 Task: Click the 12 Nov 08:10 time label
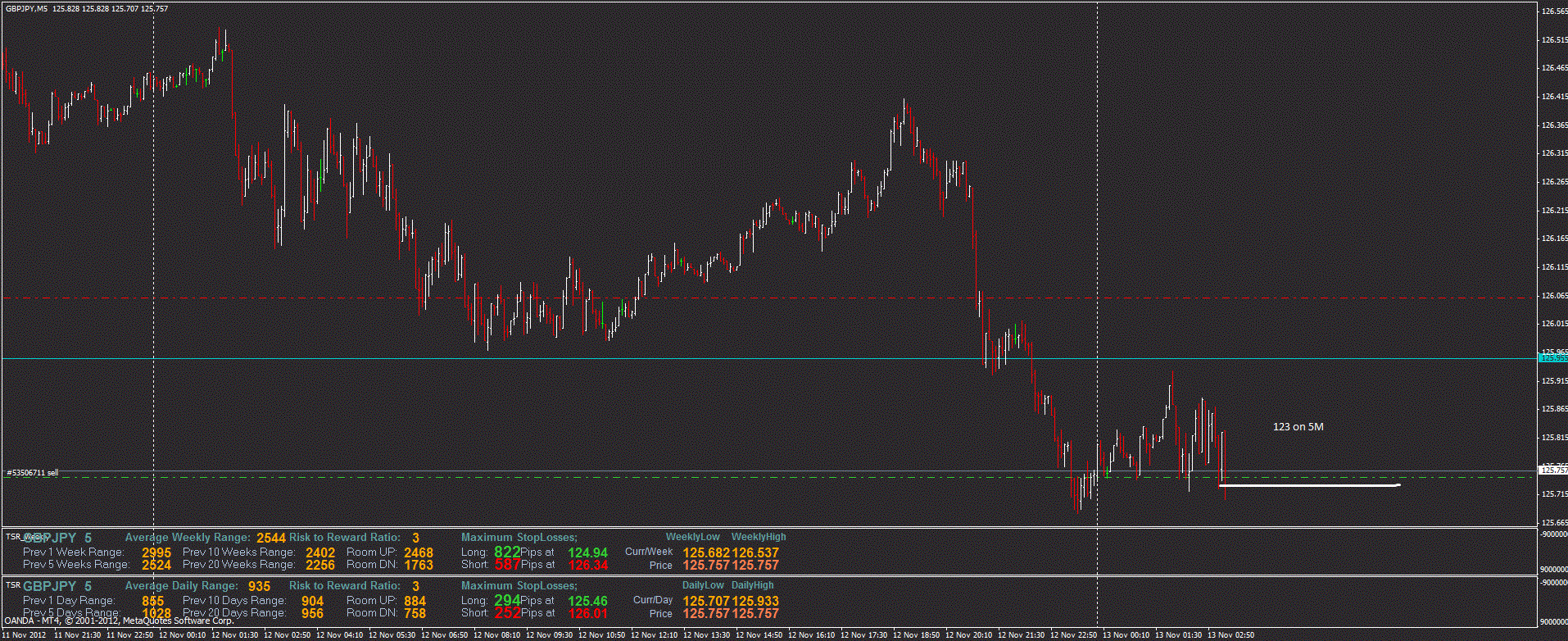click(496, 635)
